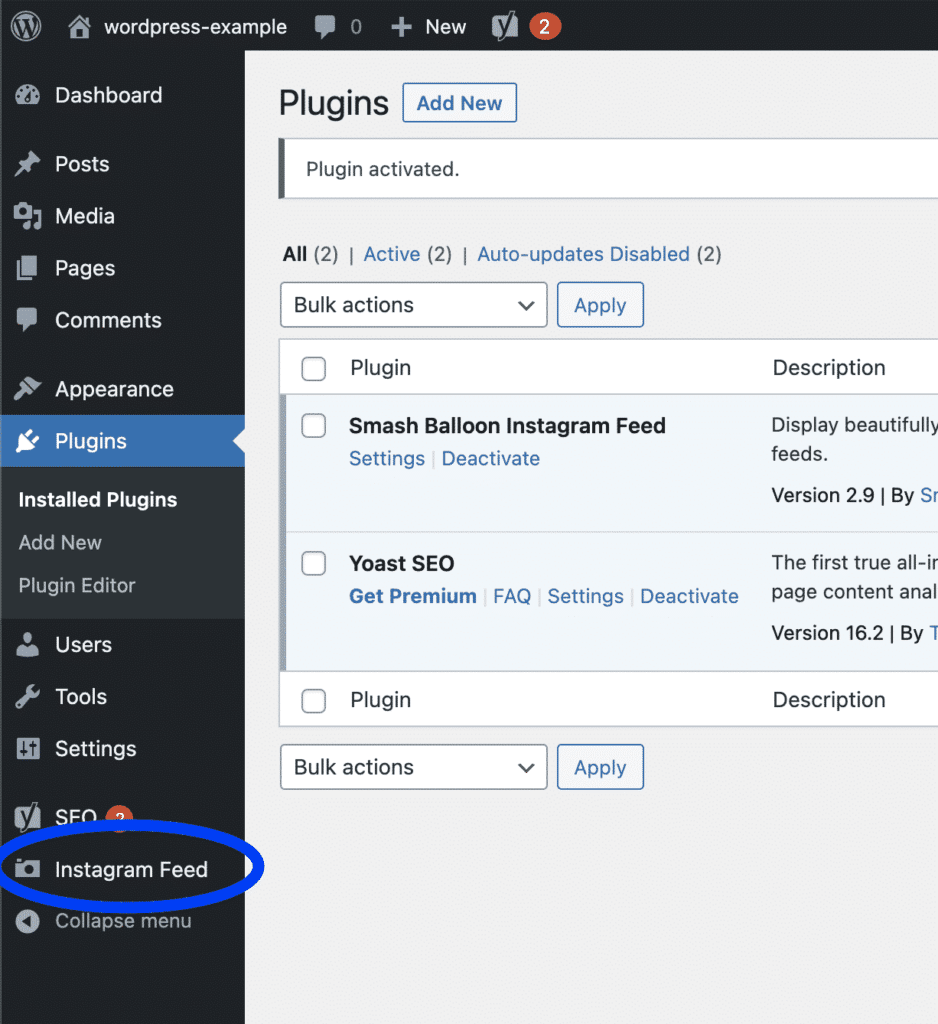Image resolution: width=938 pixels, height=1024 pixels.
Task: Click the Users person icon
Action: [x=27, y=645]
